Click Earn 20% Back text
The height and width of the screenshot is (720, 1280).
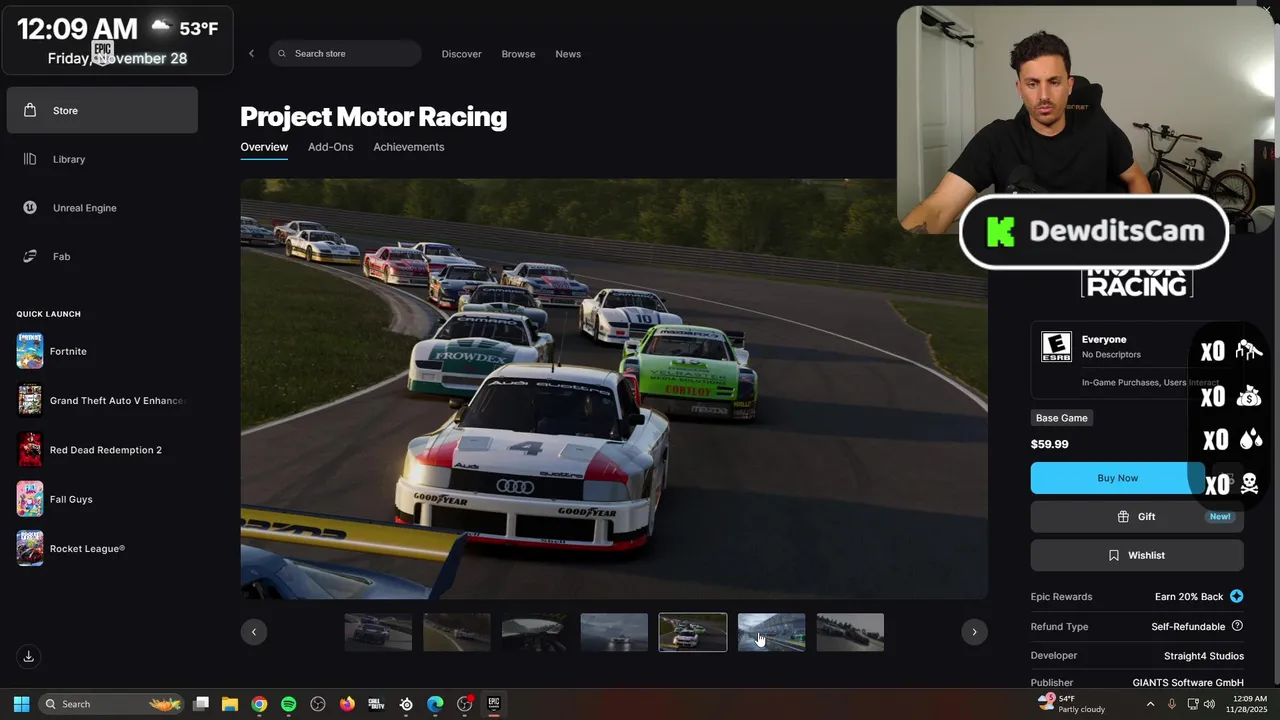(x=1189, y=597)
